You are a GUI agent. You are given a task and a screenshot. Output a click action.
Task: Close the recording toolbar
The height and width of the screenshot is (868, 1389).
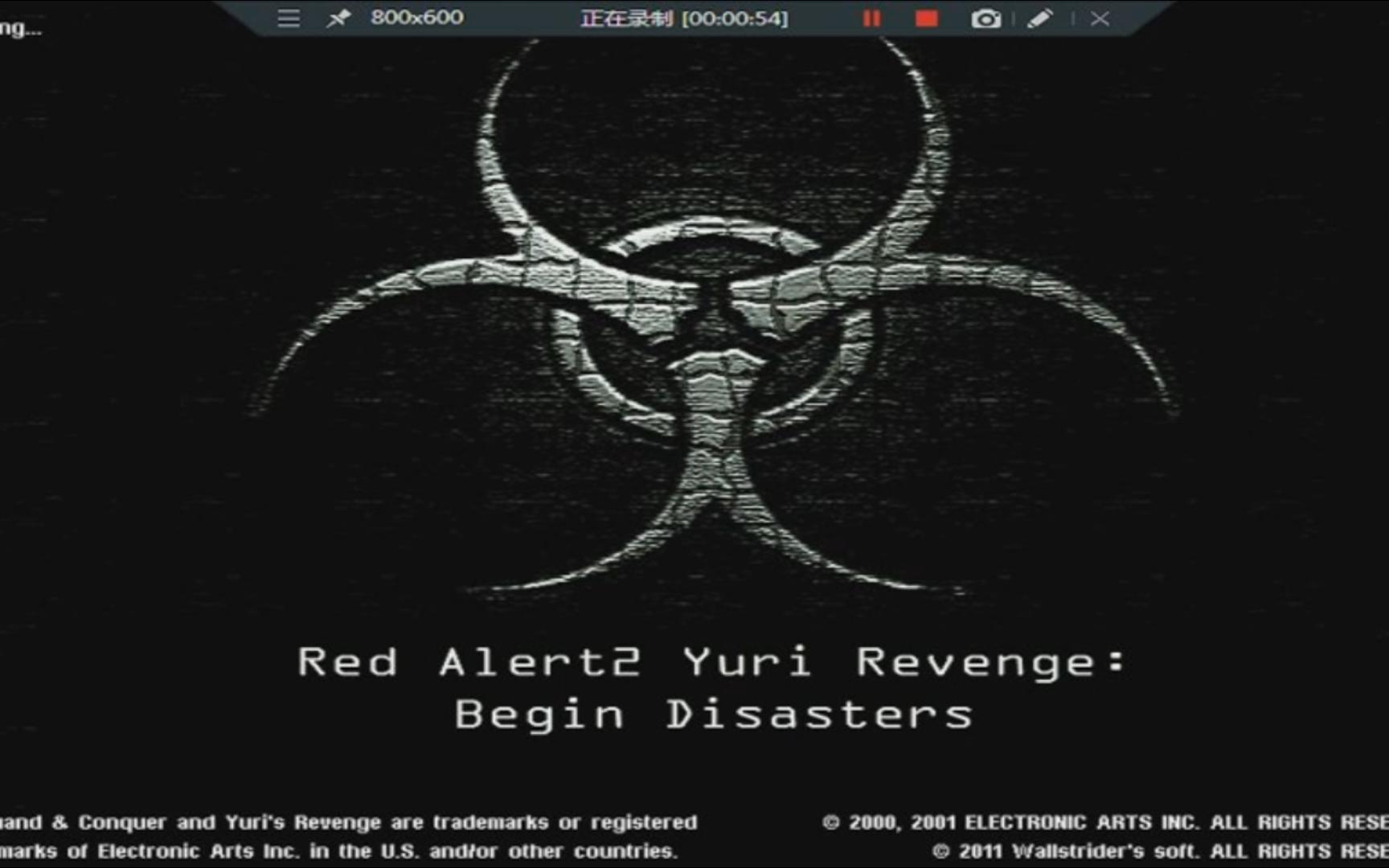click(x=1100, y=18)
